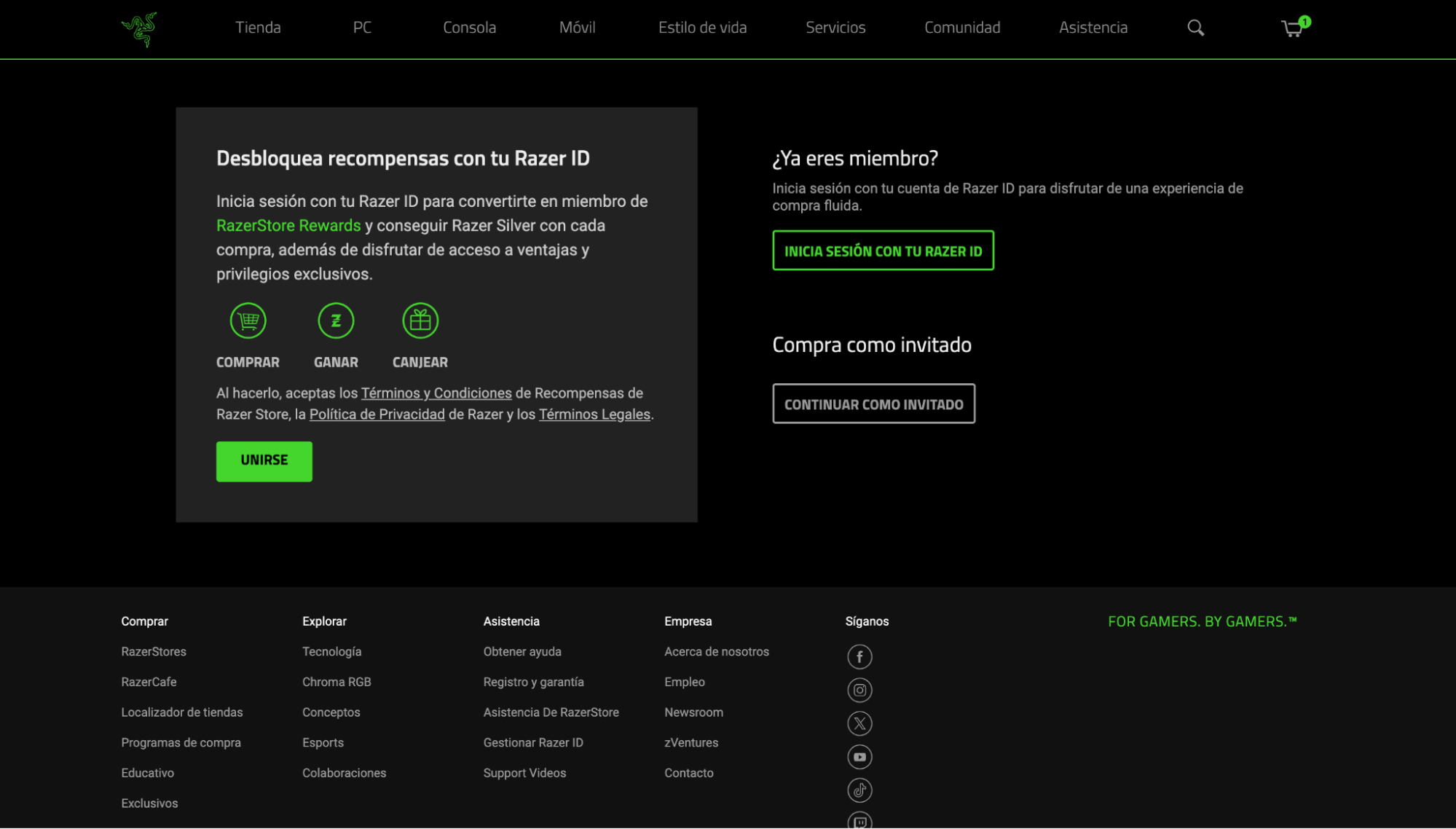
Task: Click the Canjear gift box icon
Action: click(x=420, y=321)
